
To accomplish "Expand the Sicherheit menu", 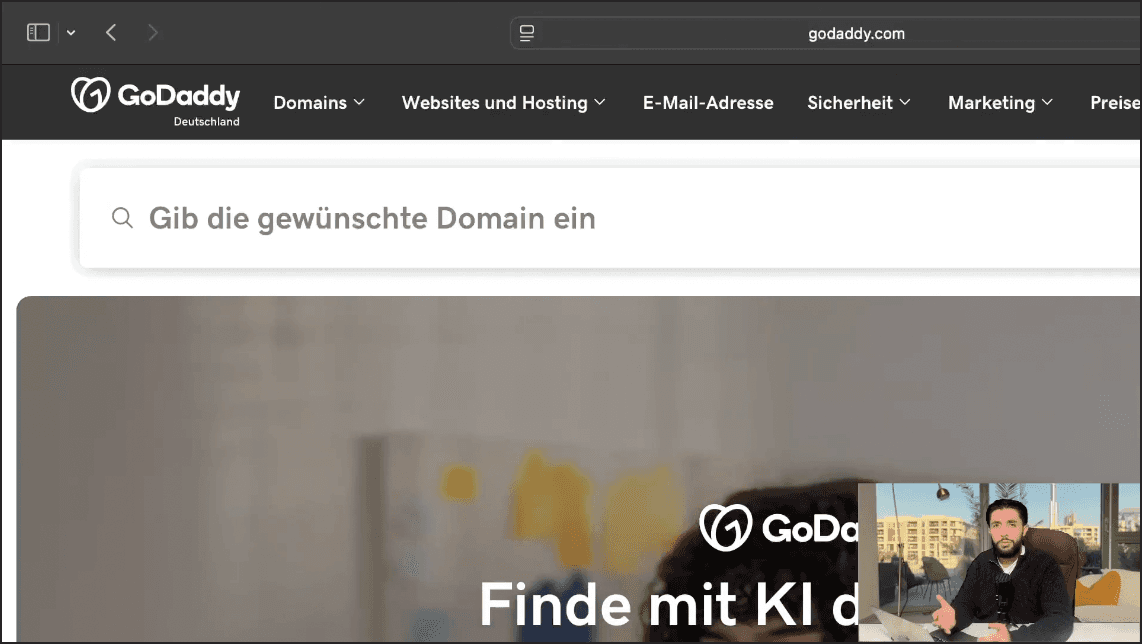I will coord(859,103).
